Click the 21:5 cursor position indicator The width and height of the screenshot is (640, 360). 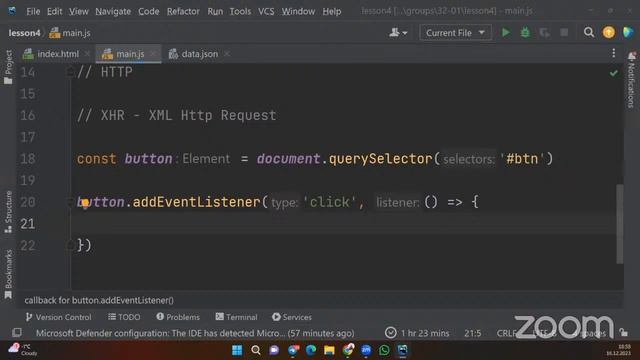(x=473, y=333)
